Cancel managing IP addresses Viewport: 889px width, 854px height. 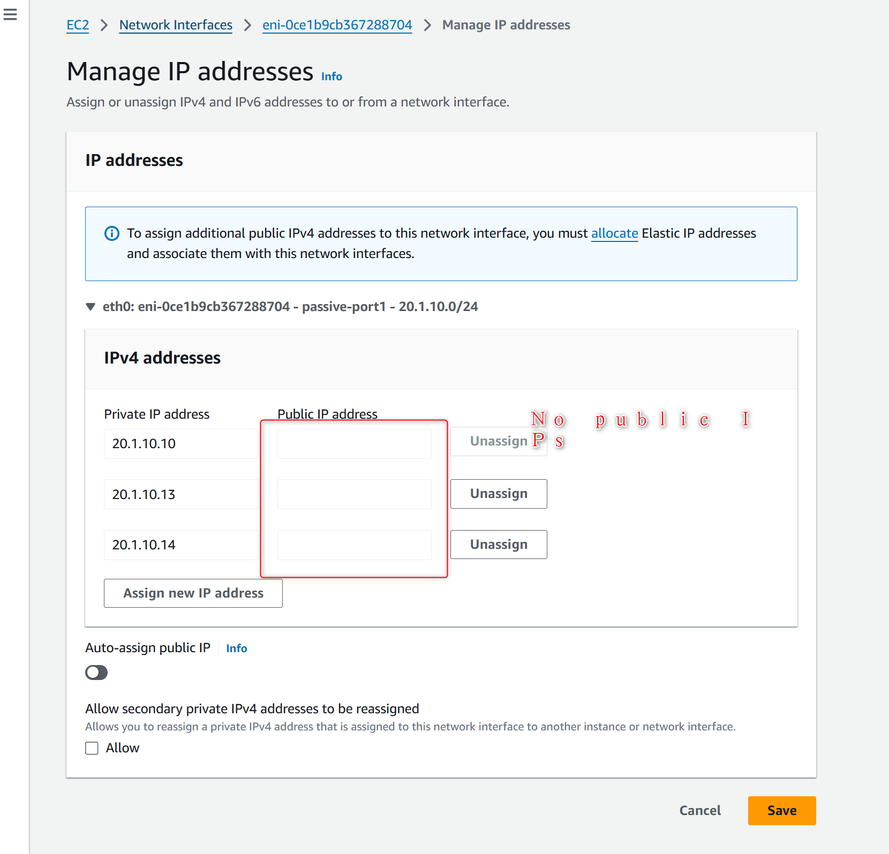coord(700,811)
